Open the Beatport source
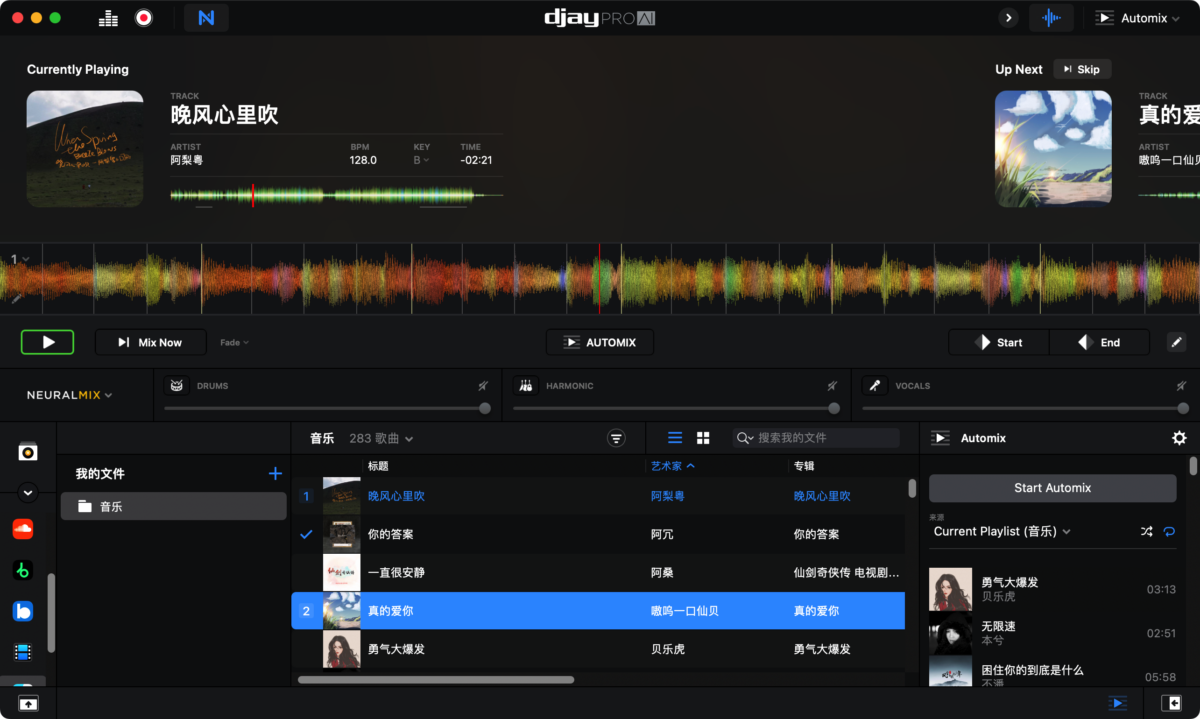The height and width of the screenshot is (719, 1200). 22,570
